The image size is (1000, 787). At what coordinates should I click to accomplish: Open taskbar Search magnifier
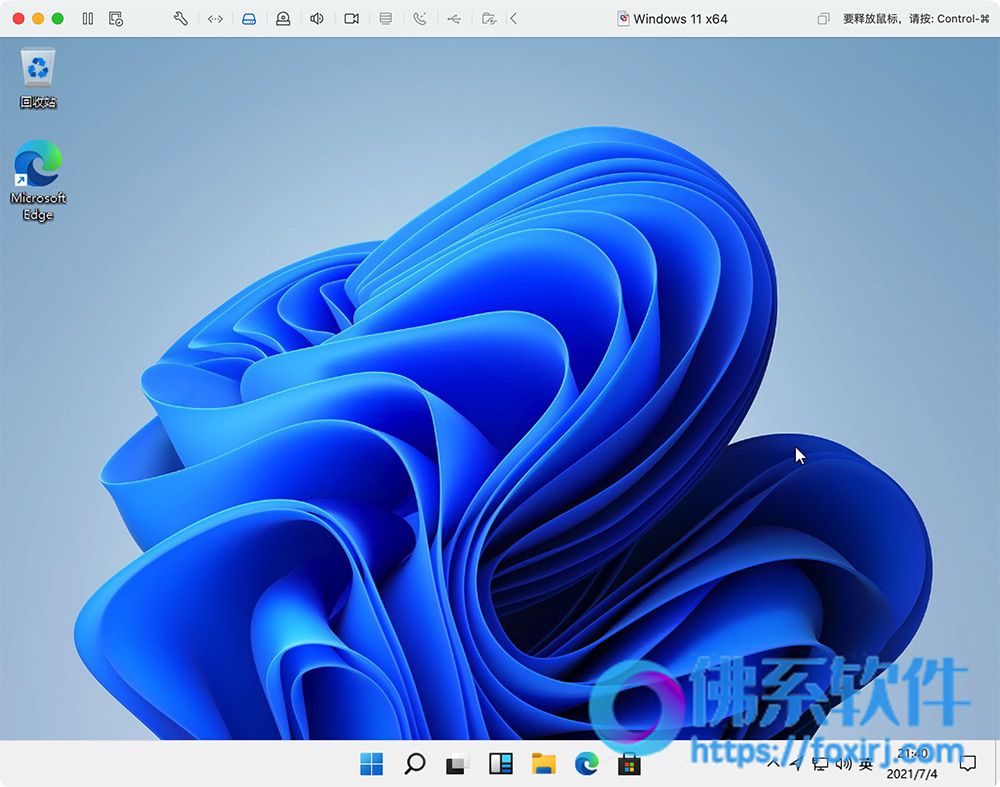pos(415,763)
